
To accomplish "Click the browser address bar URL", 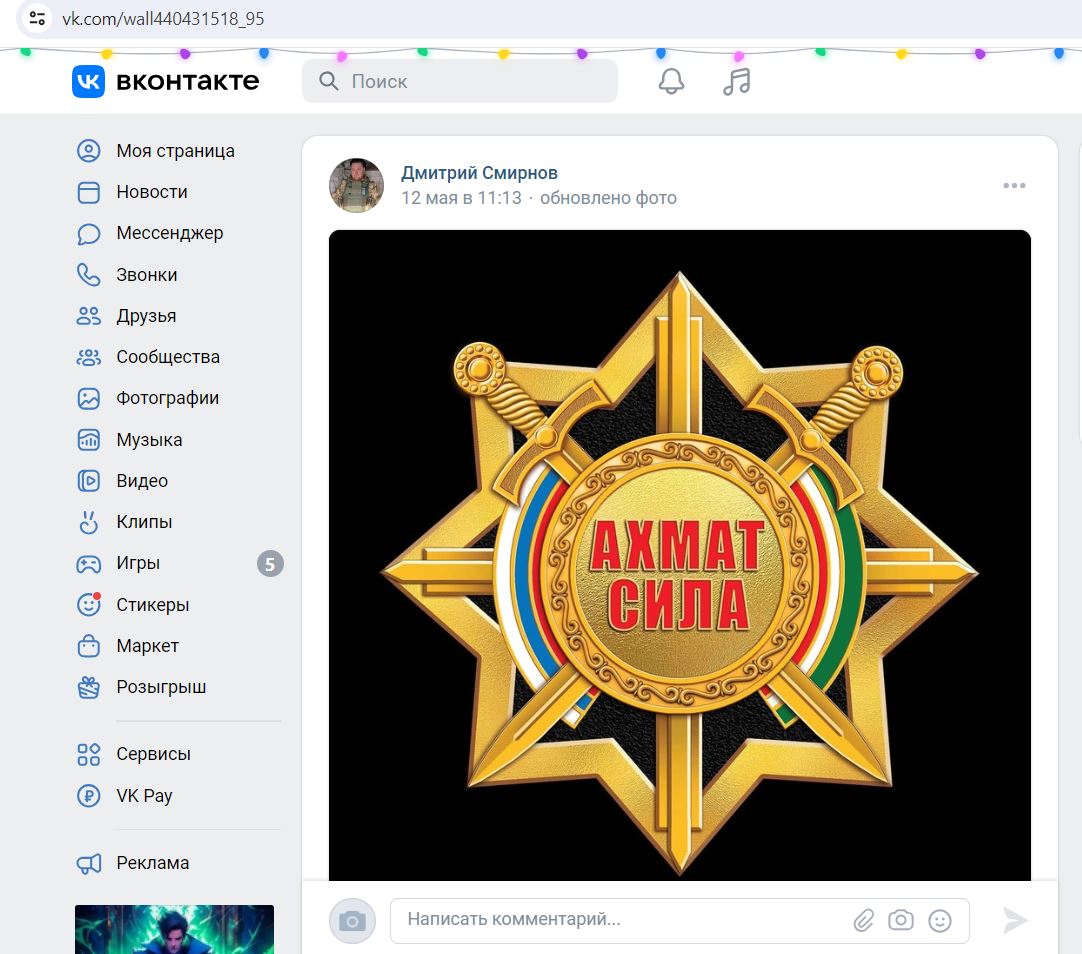I will point(163,19).
